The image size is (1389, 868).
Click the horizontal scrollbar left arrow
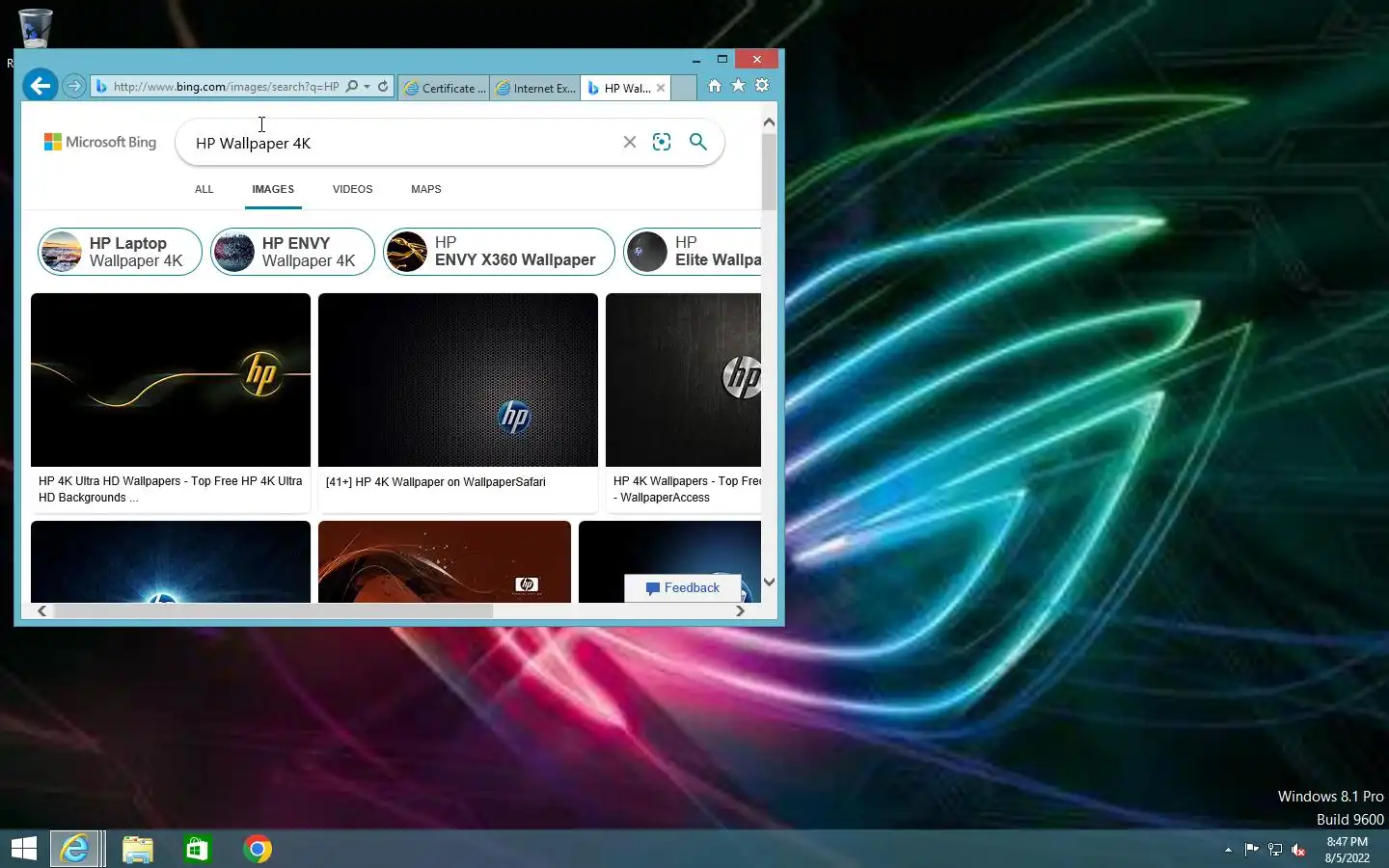click(41, 610)
